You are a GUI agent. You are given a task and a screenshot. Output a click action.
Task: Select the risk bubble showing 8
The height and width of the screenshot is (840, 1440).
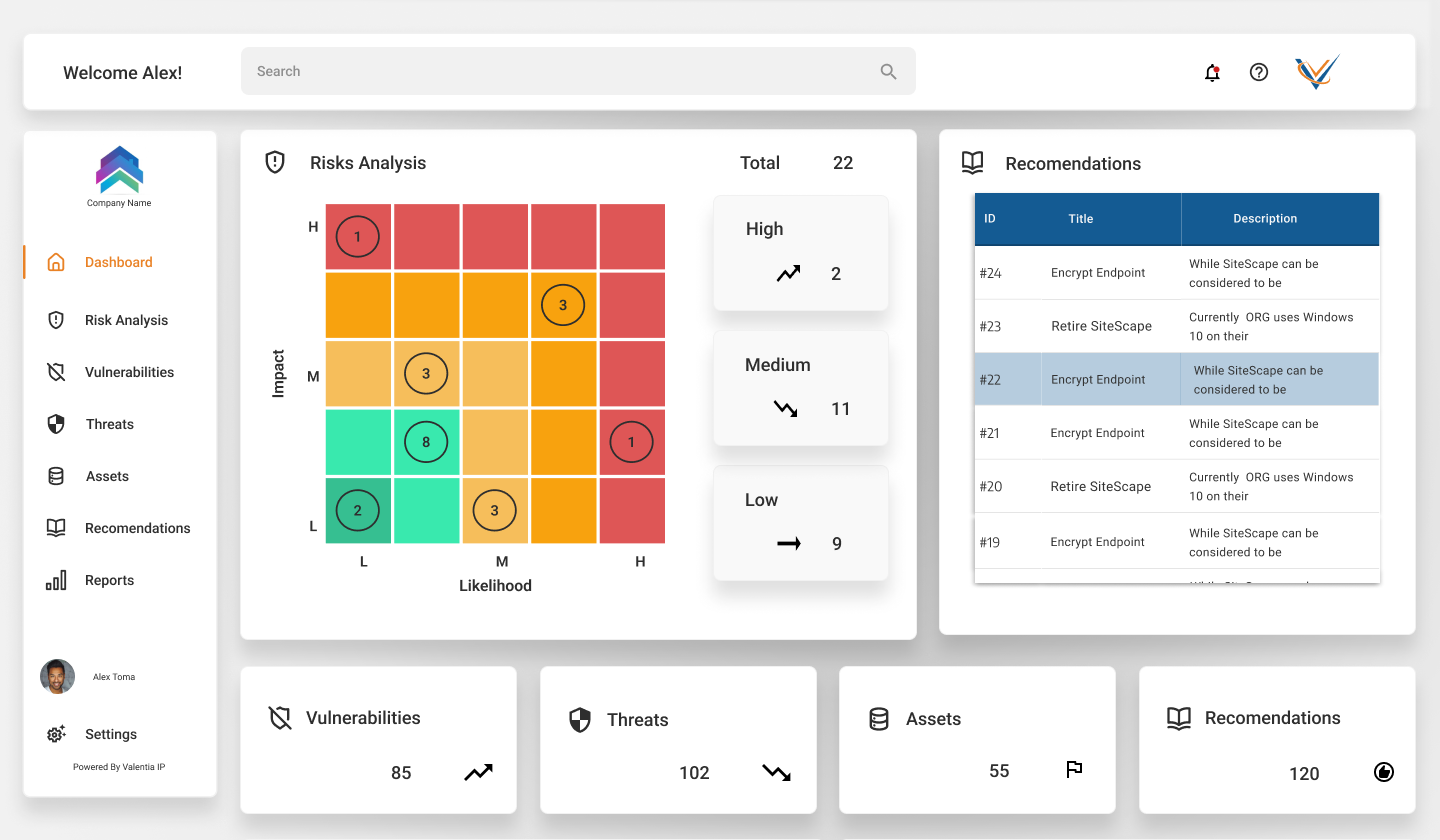(x=426, y=442)
